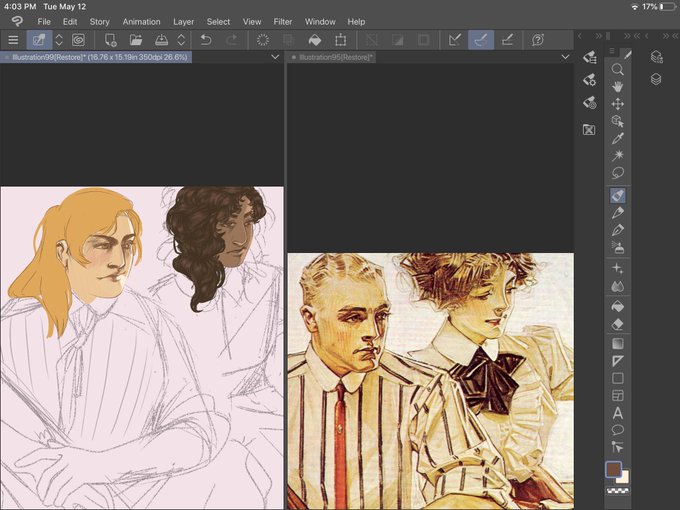Collapse panel with leftmost single chevron

pos(580,36)
